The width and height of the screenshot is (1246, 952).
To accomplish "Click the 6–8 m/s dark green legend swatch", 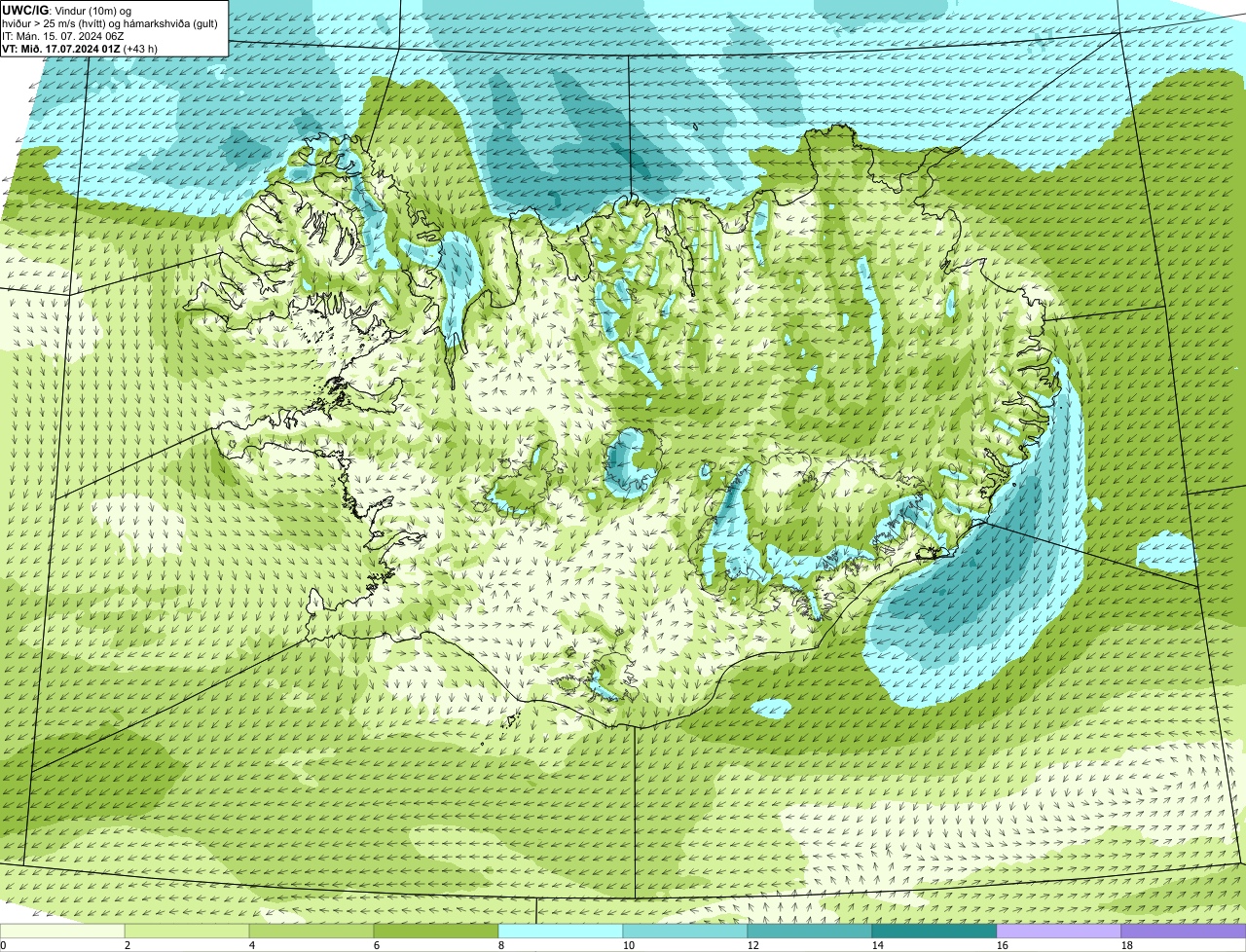I will coord(436,931).
